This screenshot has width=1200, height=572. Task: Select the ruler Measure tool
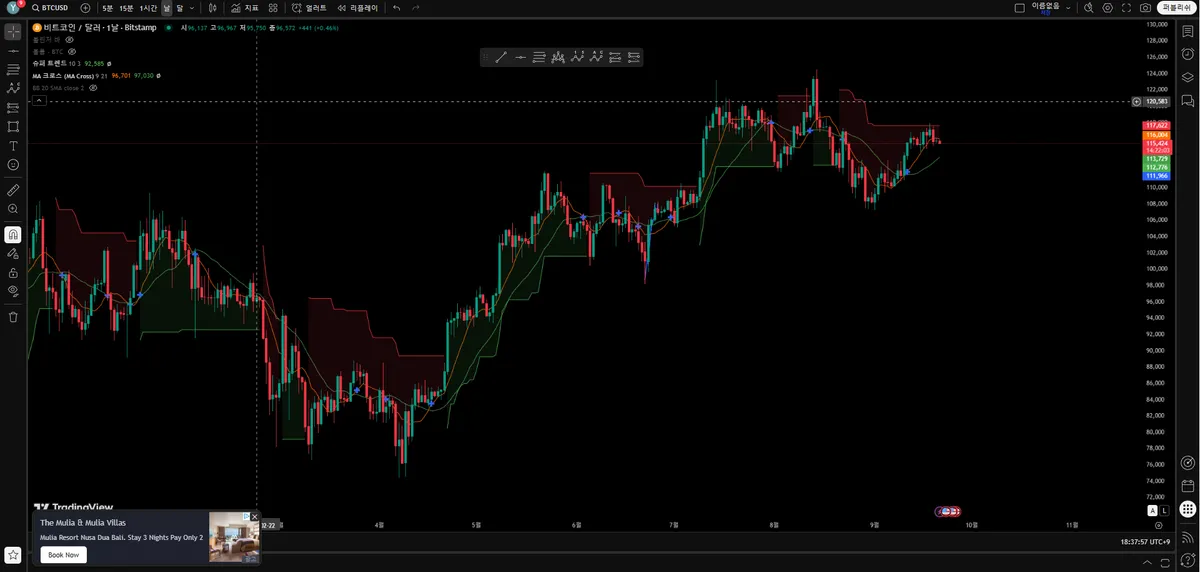[13, 189]
